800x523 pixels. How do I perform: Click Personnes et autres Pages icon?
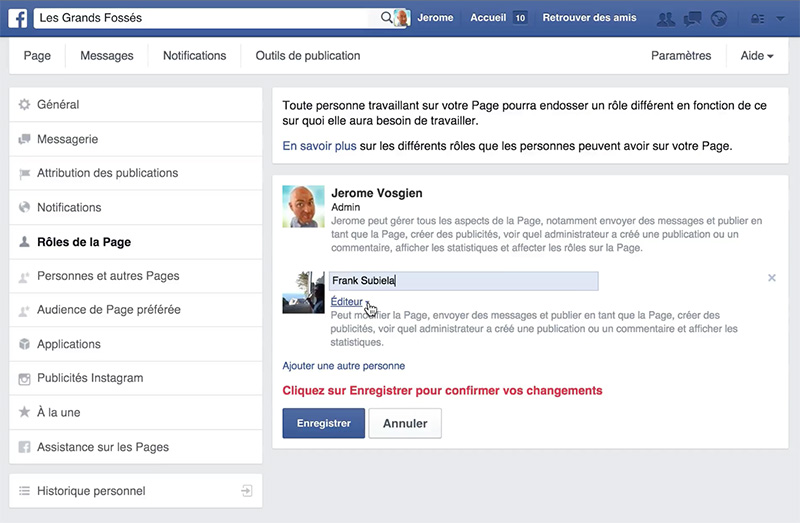(x=24, y=277)
